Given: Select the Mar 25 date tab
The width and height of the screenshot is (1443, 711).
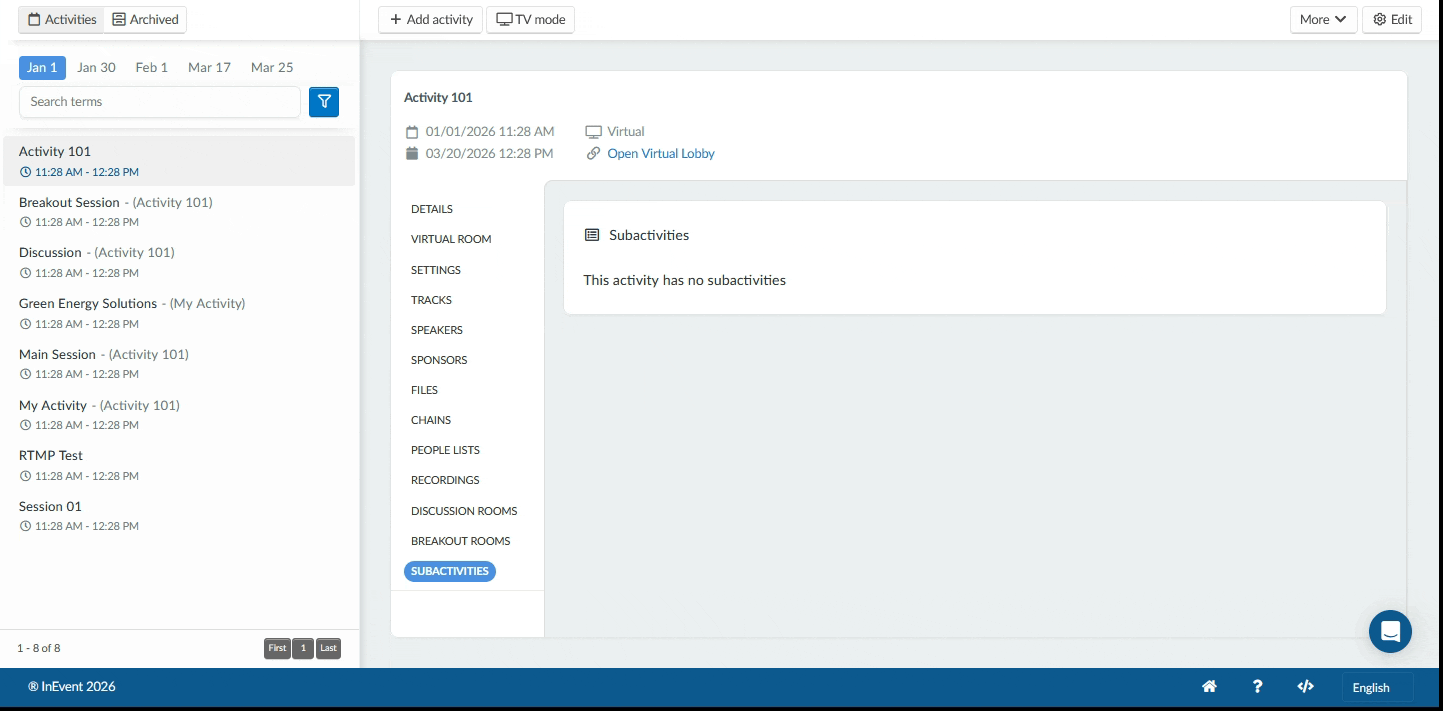Looking at the screenshot, I should click(x=272, y=68).
